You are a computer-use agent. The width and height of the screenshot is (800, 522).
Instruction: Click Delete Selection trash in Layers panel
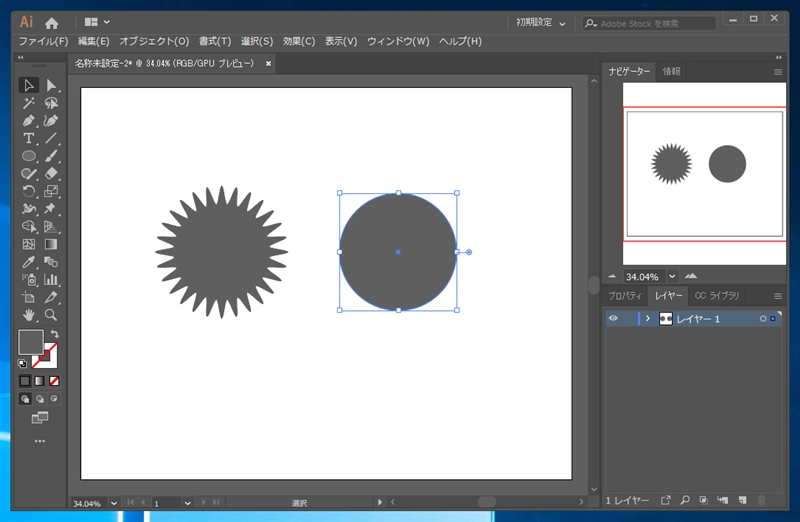[x=761, y=501]
